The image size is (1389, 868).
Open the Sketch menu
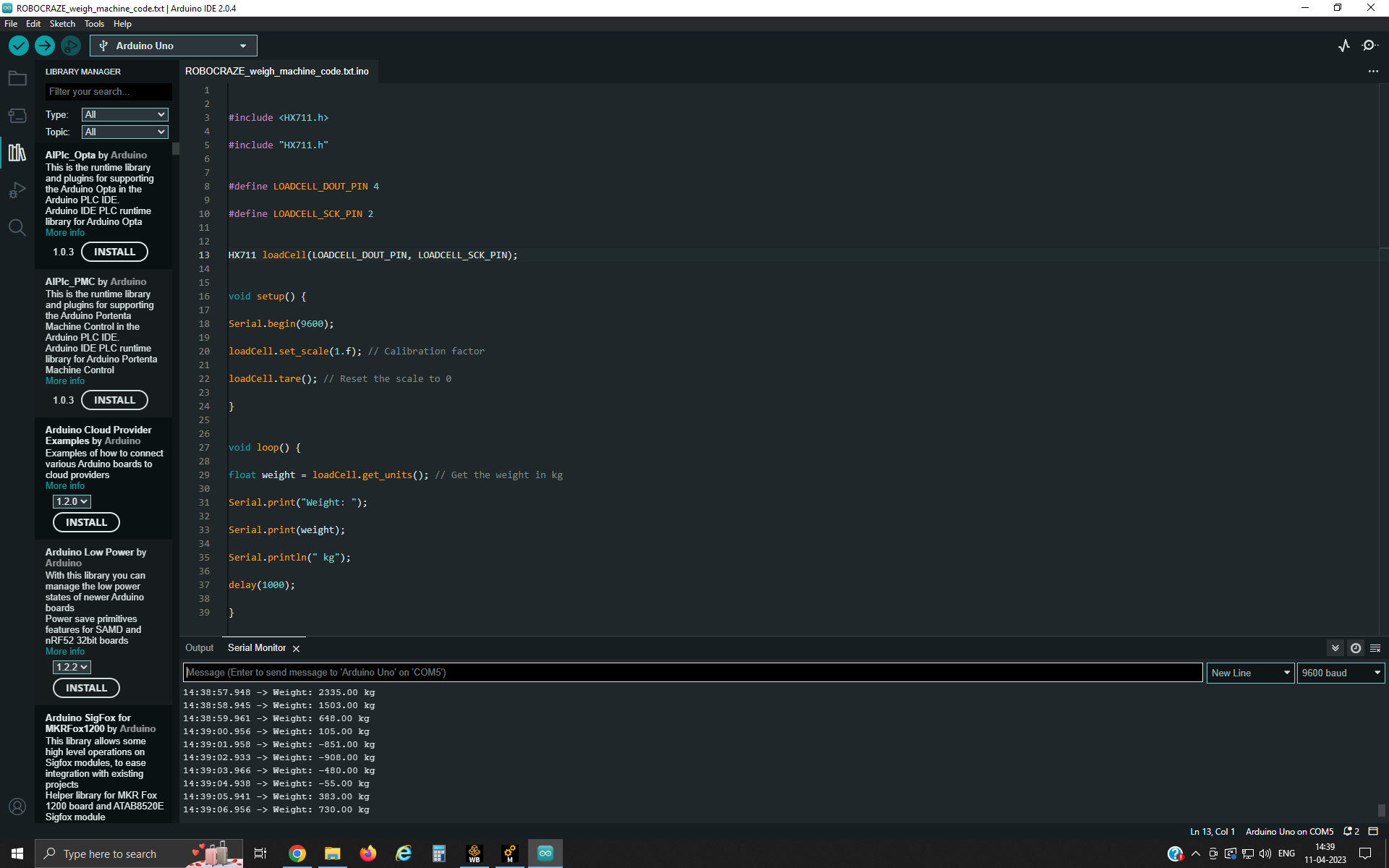pyautogui.click(x=62, y=24)
